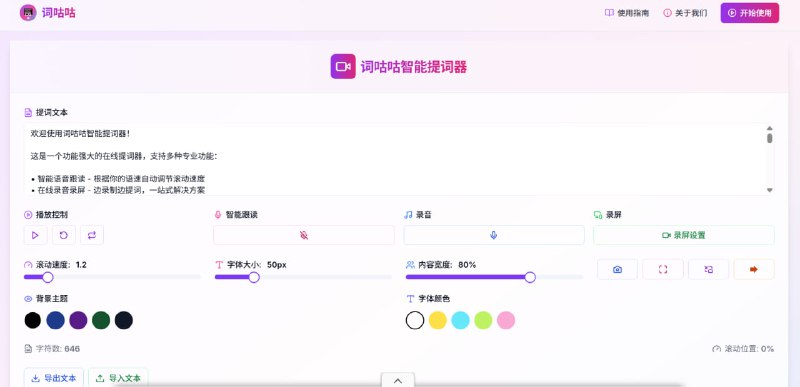This screenshot has height=387, width=800.
Task: Click the 滚动位置 gauge icon
Action: (716, 349)
